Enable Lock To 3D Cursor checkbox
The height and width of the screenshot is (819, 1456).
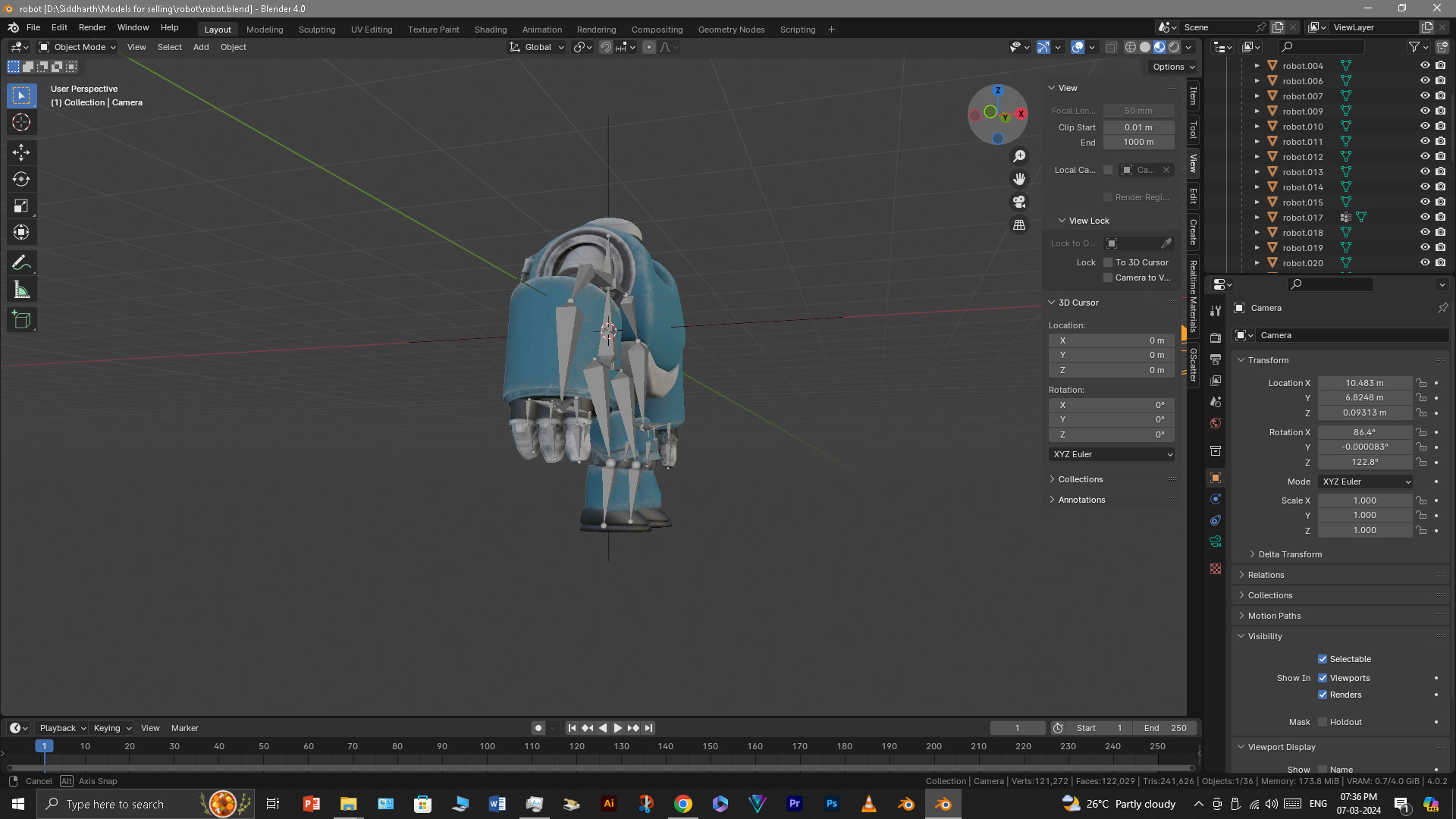click(x=1108, y=262)
